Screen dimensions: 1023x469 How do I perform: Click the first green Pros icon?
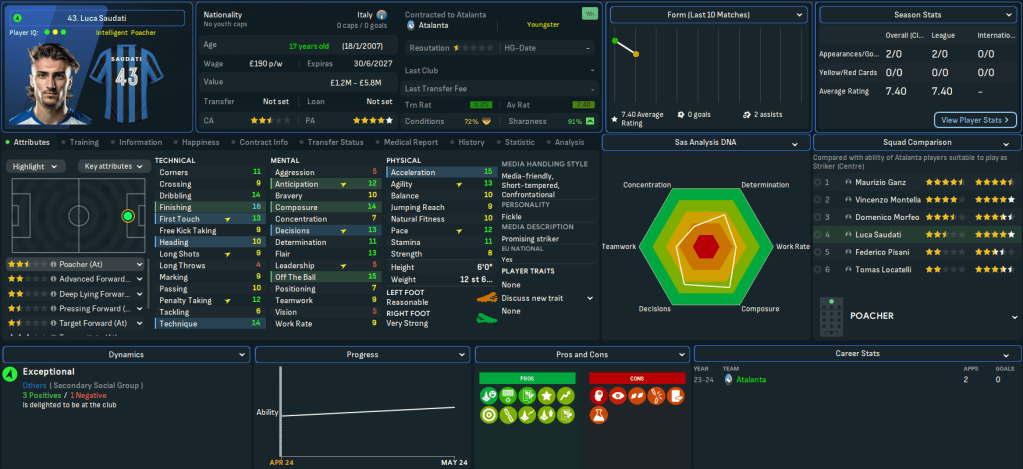pos(486,397)
